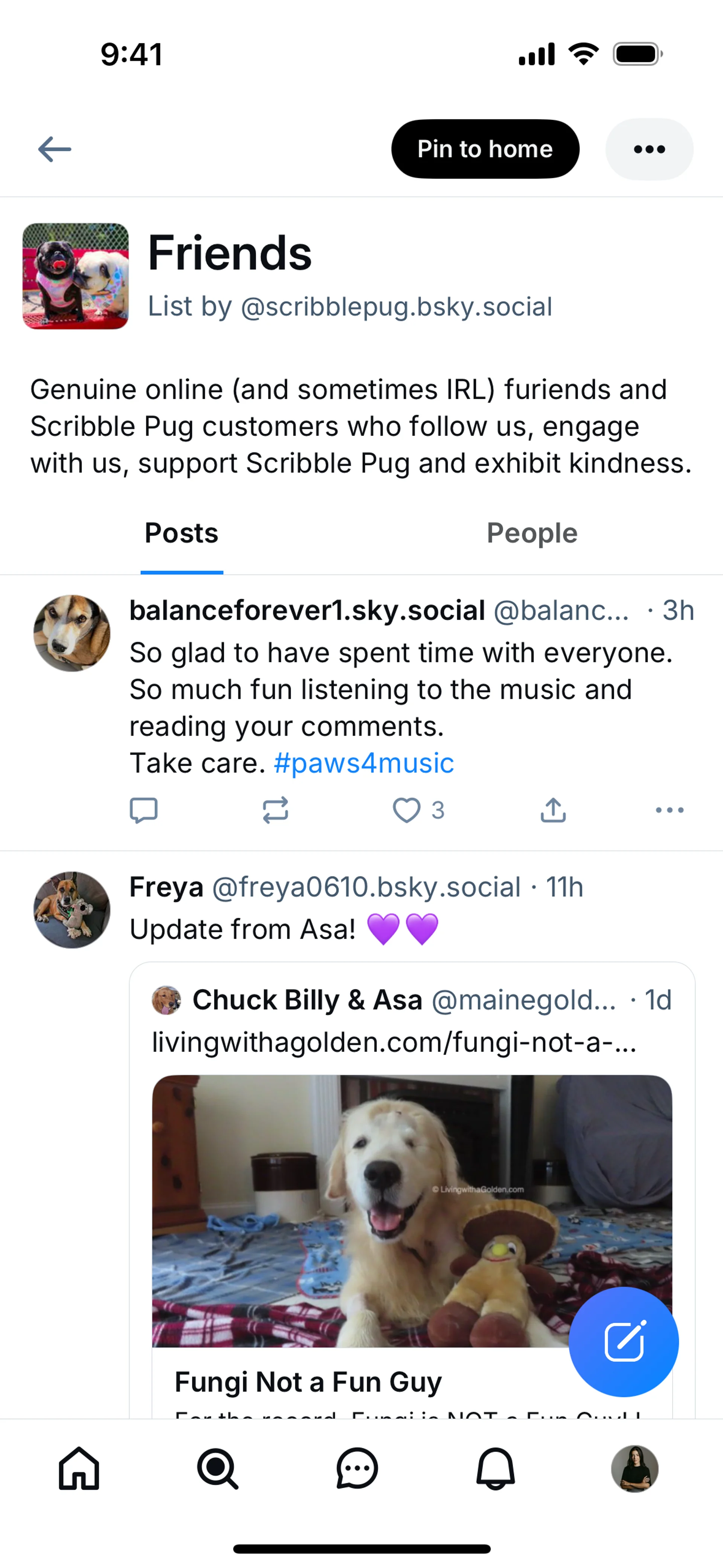Open the Friends list avatar image
Viewport: 723px width, 1568px height.
pyautogui.click(x=75, y=276)
